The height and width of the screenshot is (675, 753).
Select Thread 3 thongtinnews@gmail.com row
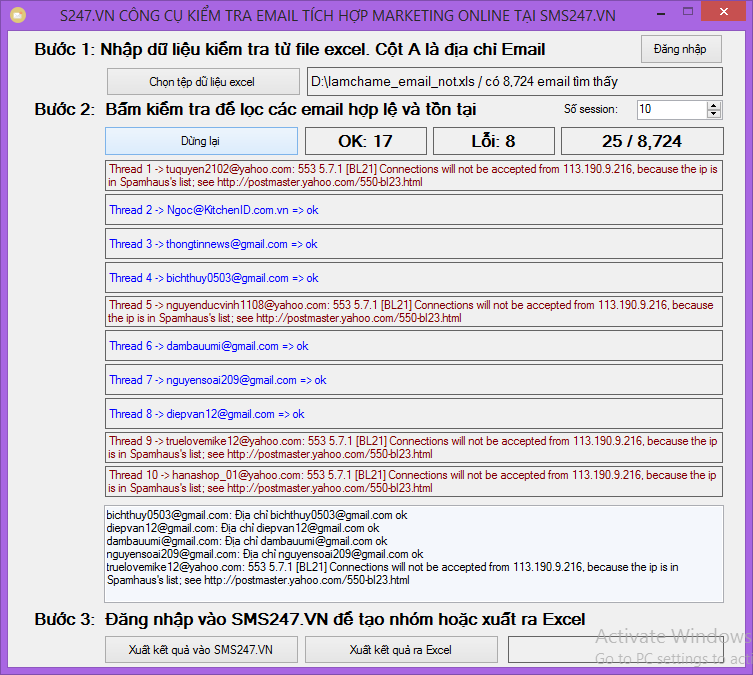413,244
